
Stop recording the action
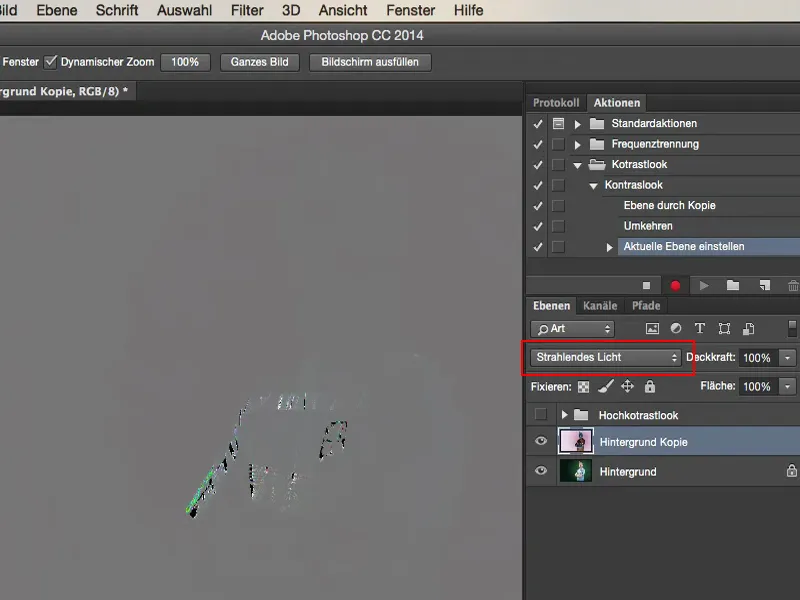[x=646, y=286]
